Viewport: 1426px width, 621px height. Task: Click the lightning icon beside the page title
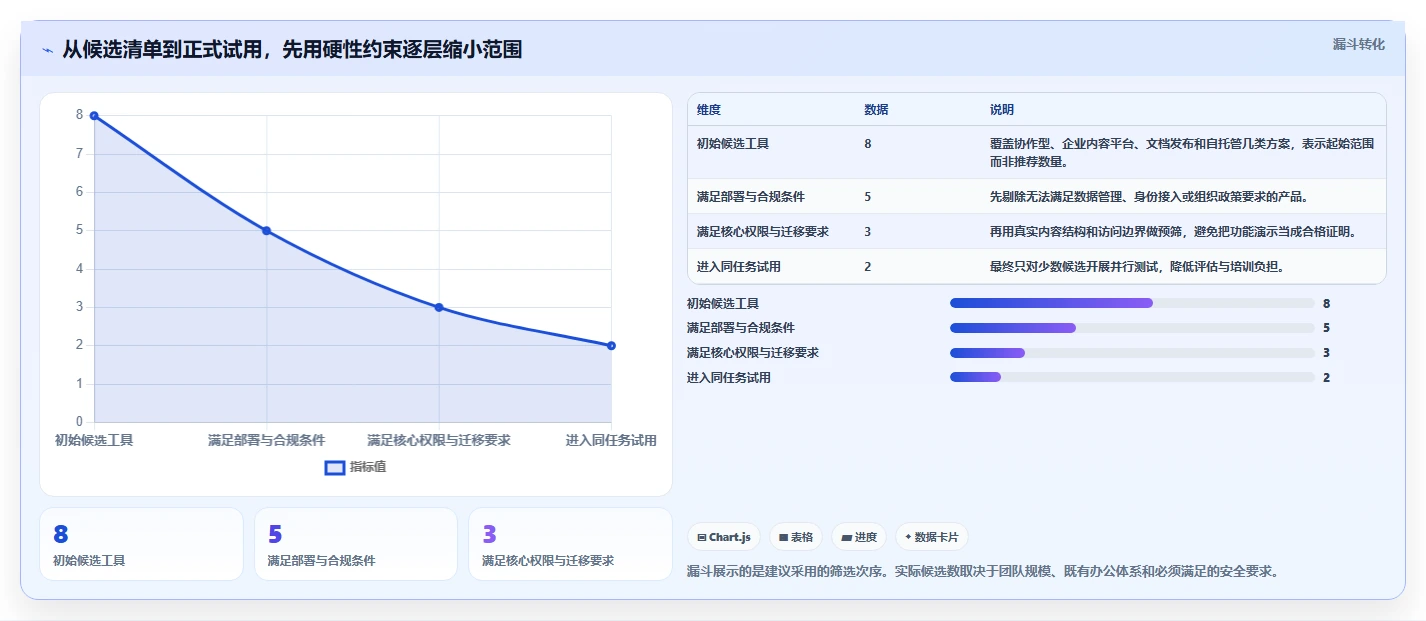tap(47, 50)
